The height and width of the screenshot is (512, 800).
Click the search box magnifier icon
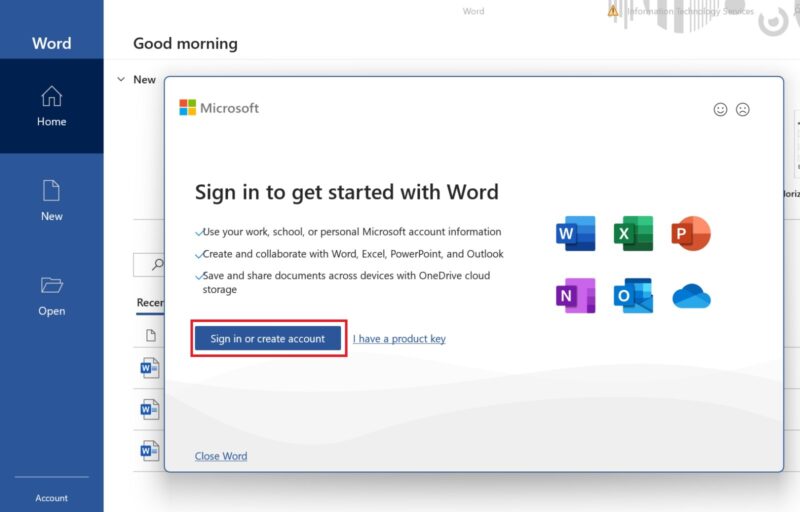[x=158, y=264]
